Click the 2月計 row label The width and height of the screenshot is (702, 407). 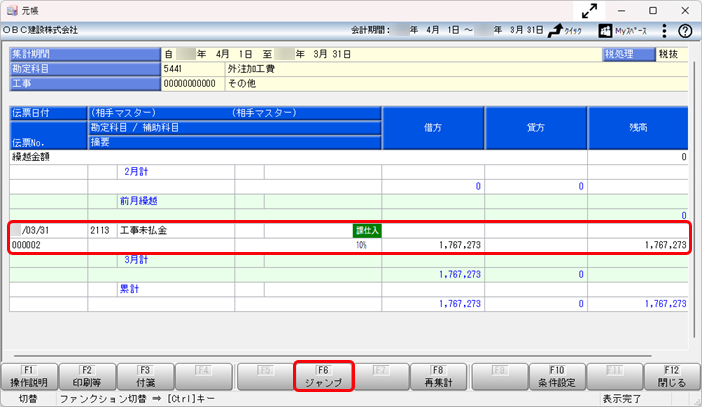(x=136, y=172)
